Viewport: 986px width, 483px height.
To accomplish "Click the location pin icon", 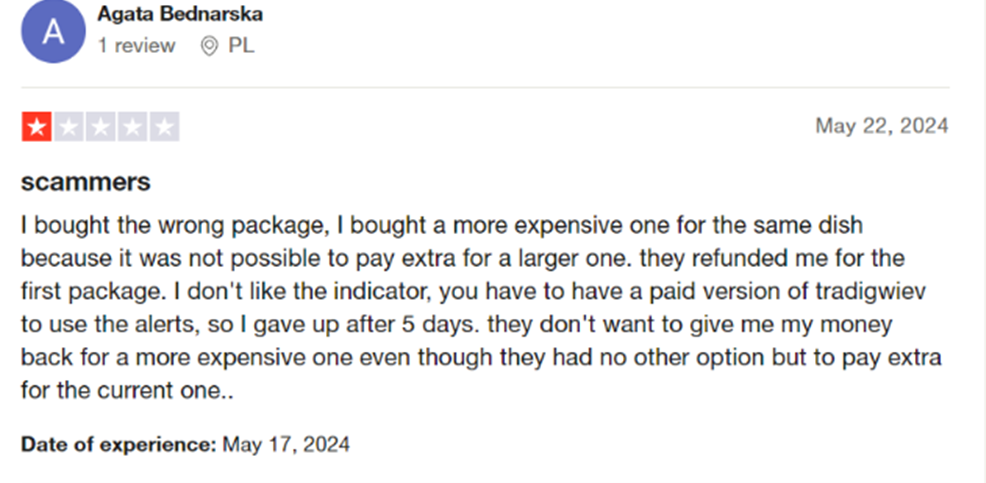I will coord(209,46).
